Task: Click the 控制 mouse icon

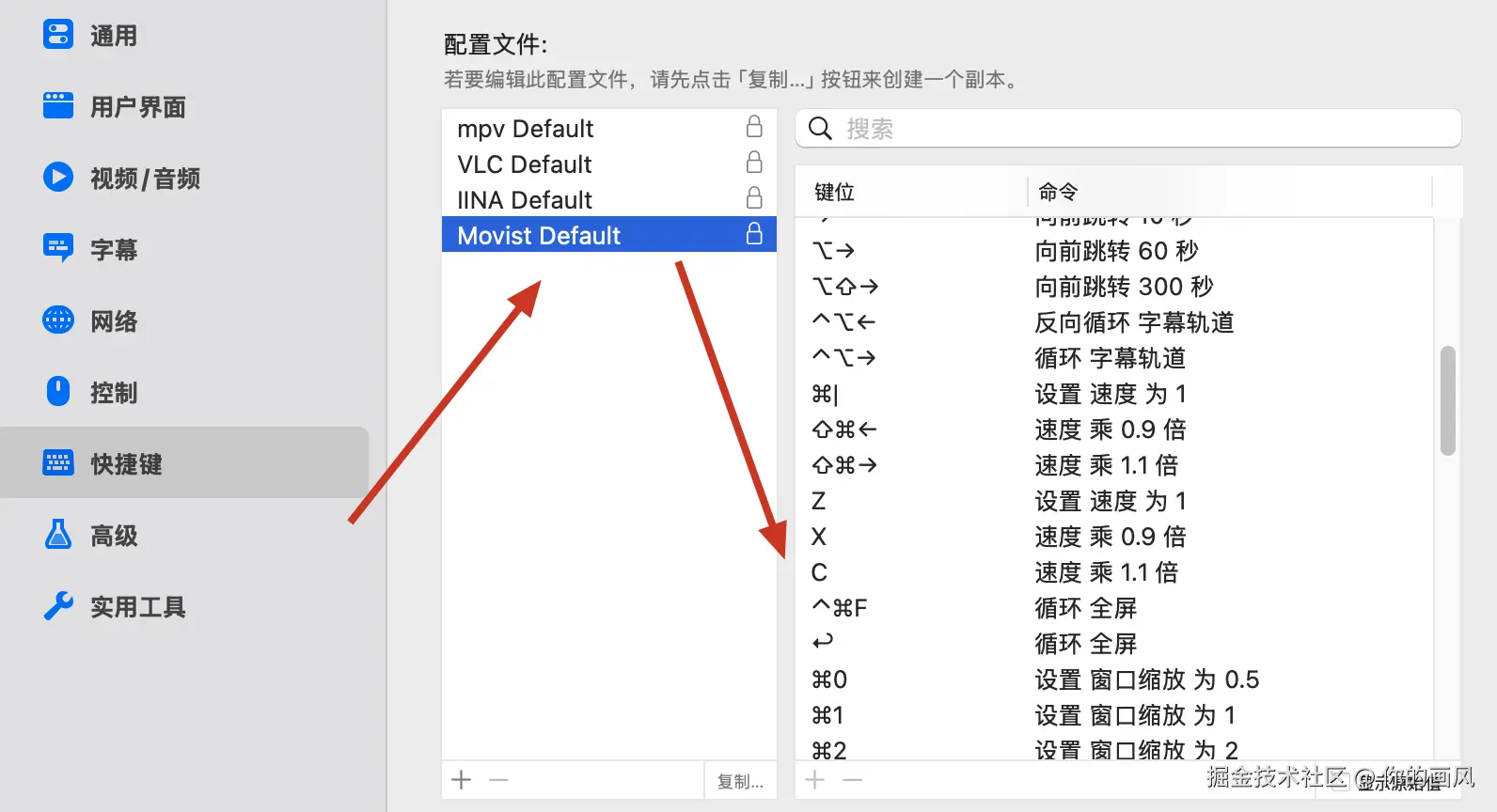Action: [x=58, y=391]
